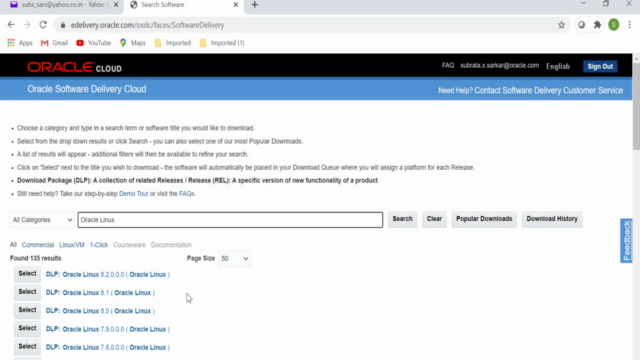Open Download History
Viewport: 640px width, 360px height.
[x=552, y=219]
